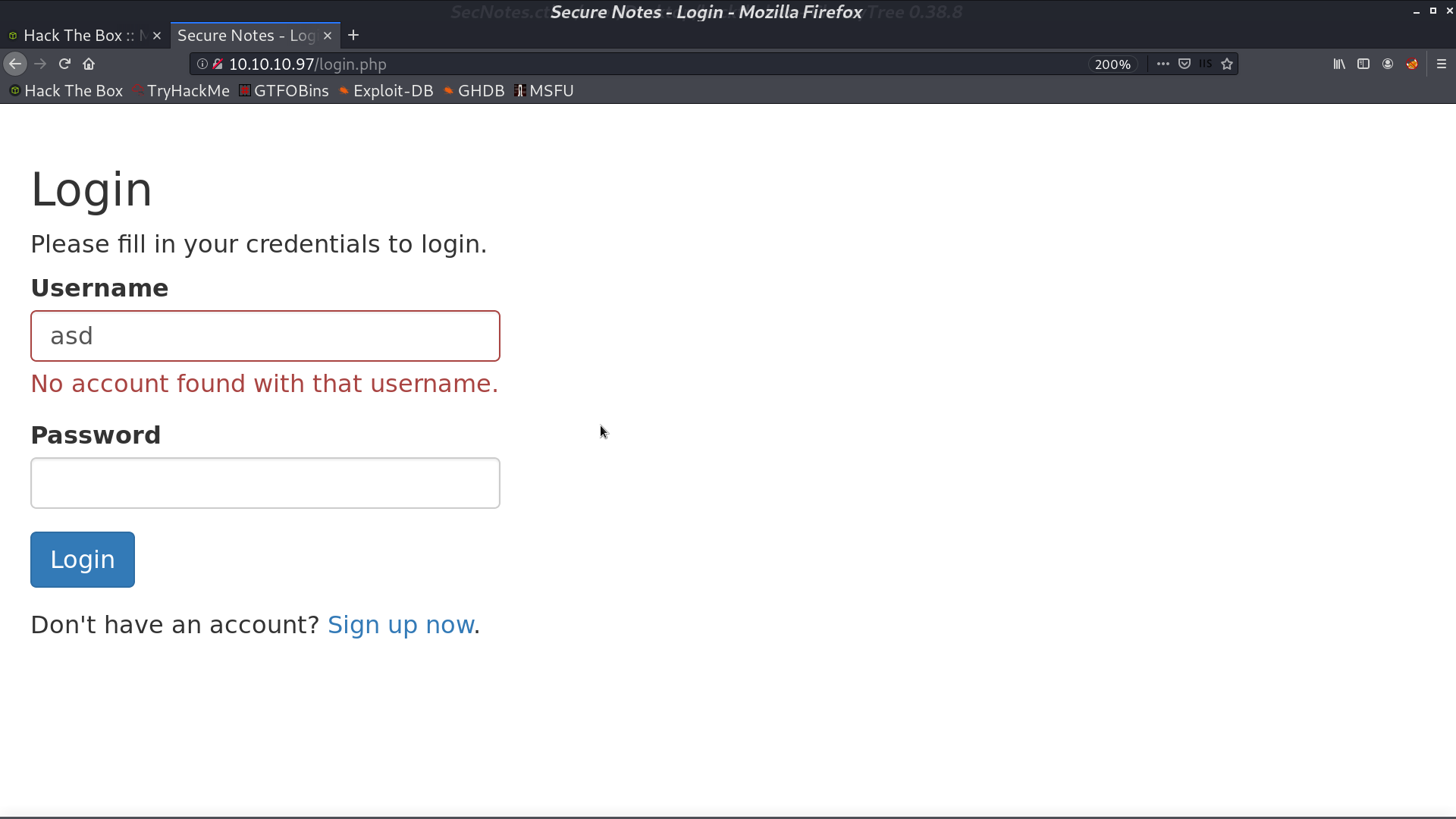Show site information icon in address bar

202,64
